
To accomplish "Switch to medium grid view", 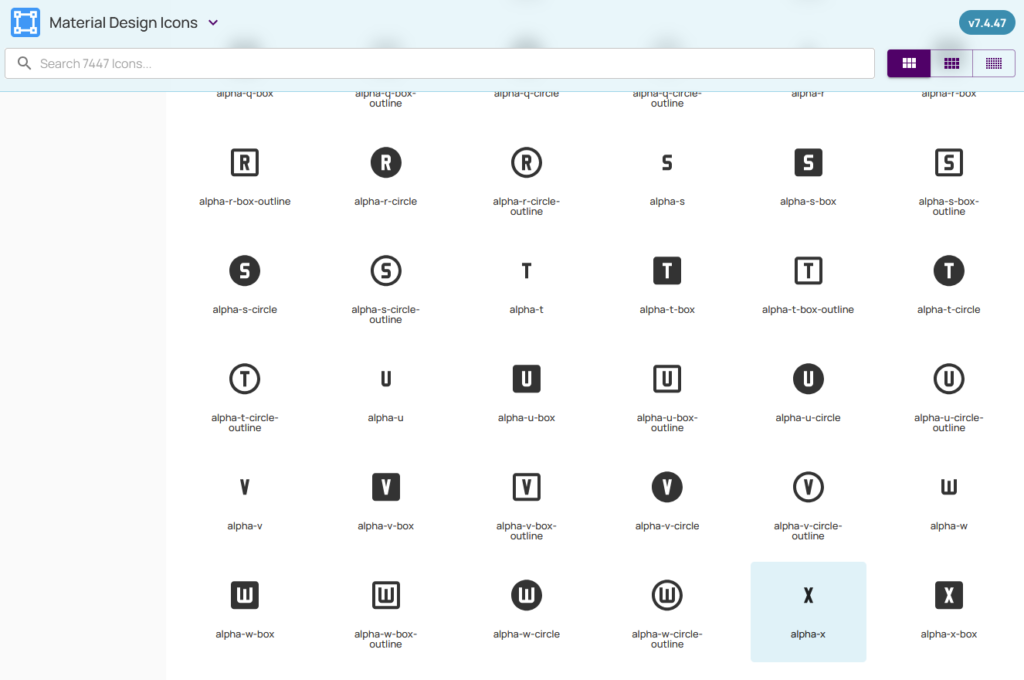I will (x=951, y=63).
